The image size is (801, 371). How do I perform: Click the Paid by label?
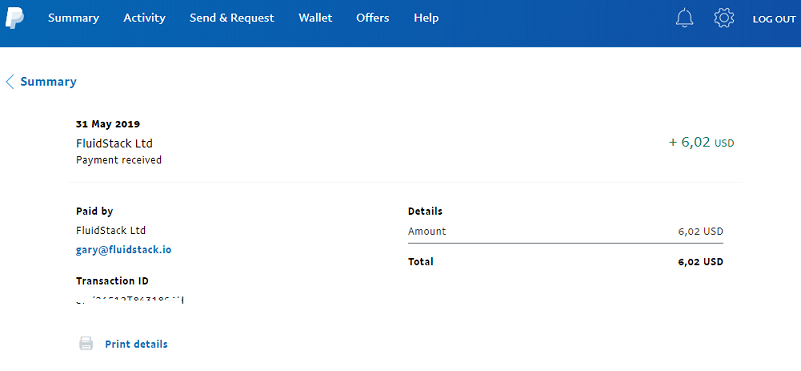pyautogui.click(x=95, y=211)
